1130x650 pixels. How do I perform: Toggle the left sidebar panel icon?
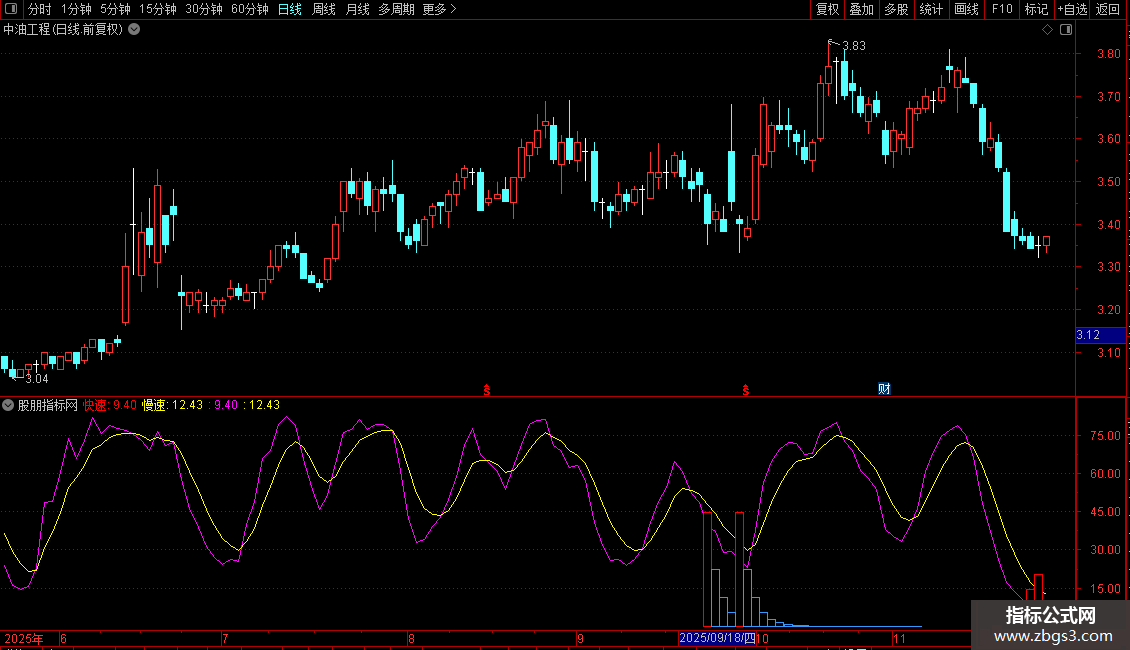[x=10, y=9]
